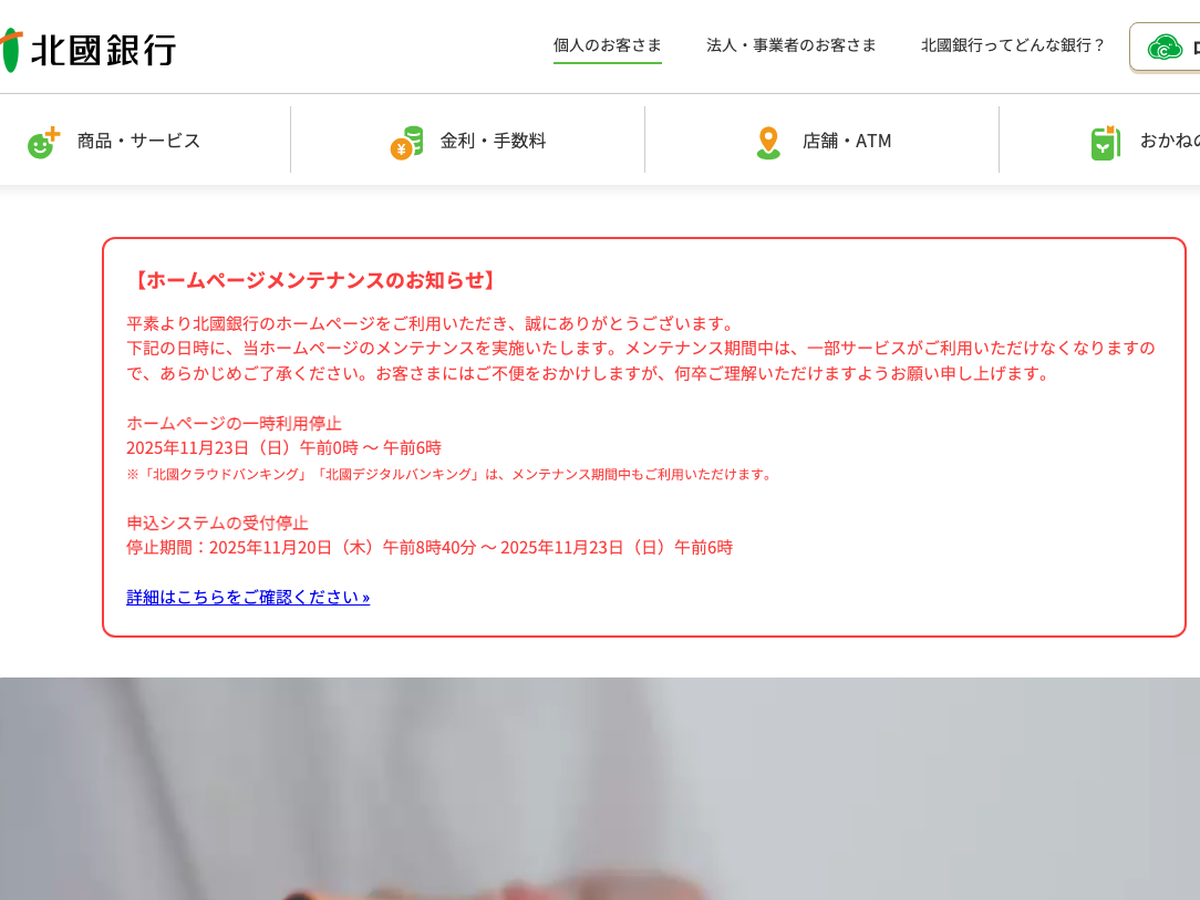
Task: Click the green Hokkoku Bank logo emblem
Action: point(9,50)
